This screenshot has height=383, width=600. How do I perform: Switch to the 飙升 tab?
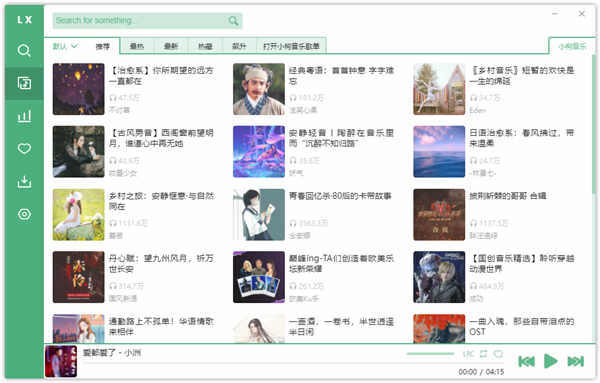[x=239, y=46]
